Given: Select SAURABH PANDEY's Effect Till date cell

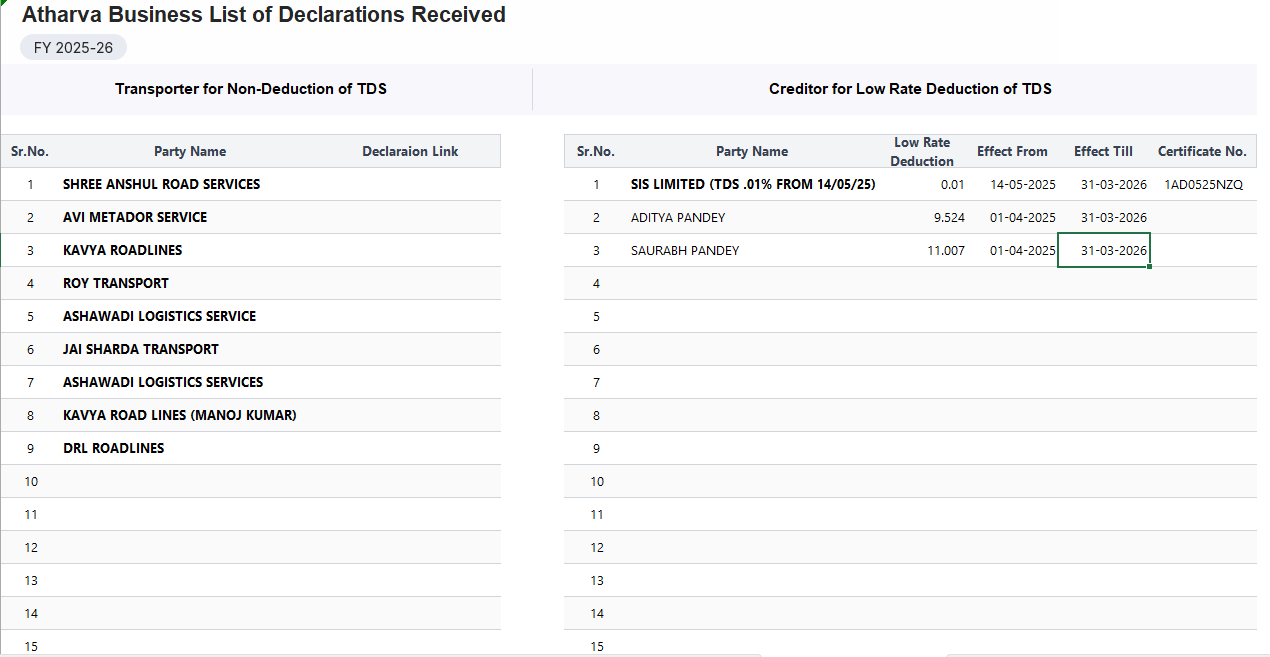Looking at the screenshot, I should 1103,250.
